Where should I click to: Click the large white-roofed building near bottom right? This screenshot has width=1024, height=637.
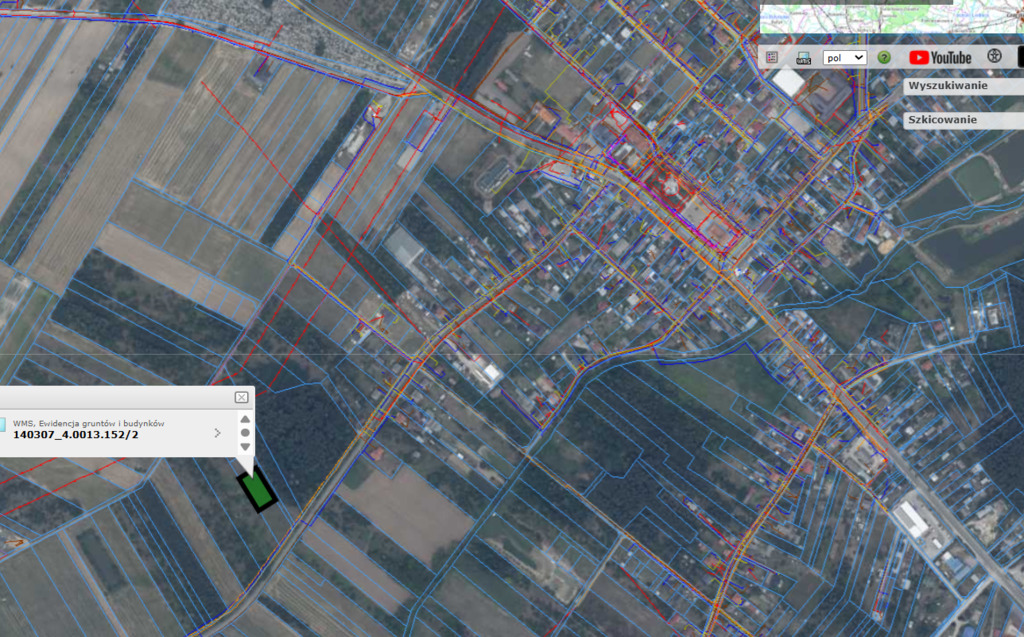pyautogui.click(x=911, y=520)
